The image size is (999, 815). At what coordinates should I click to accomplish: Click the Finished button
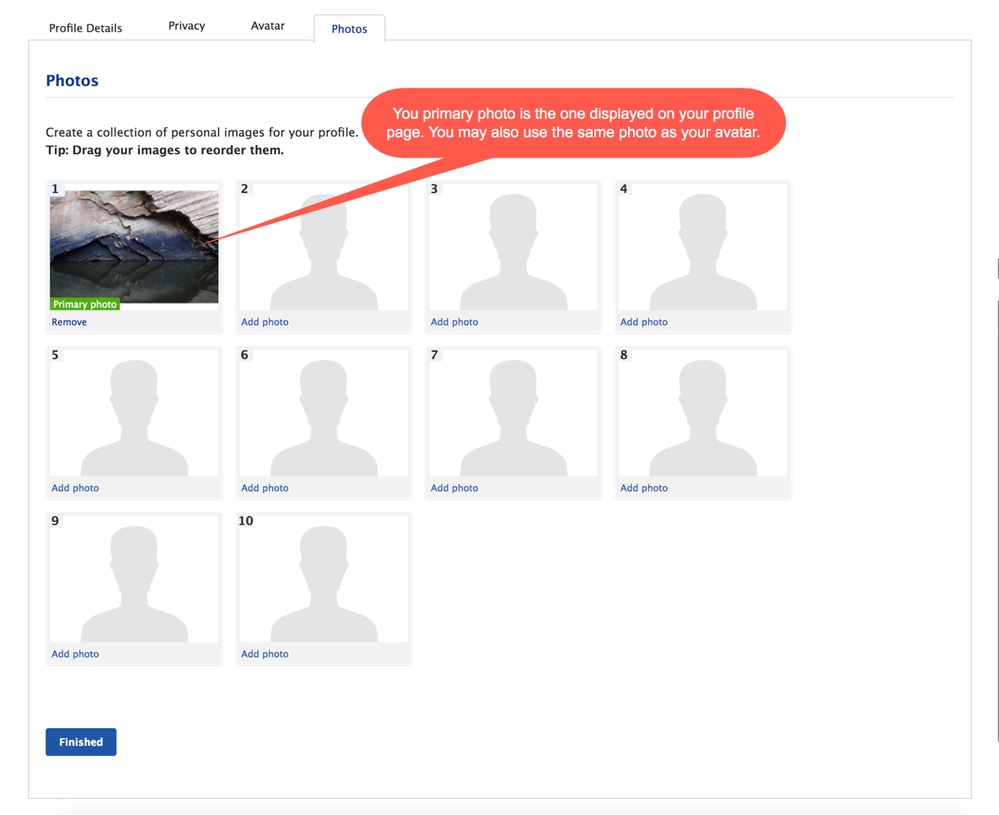coord(80,741)
